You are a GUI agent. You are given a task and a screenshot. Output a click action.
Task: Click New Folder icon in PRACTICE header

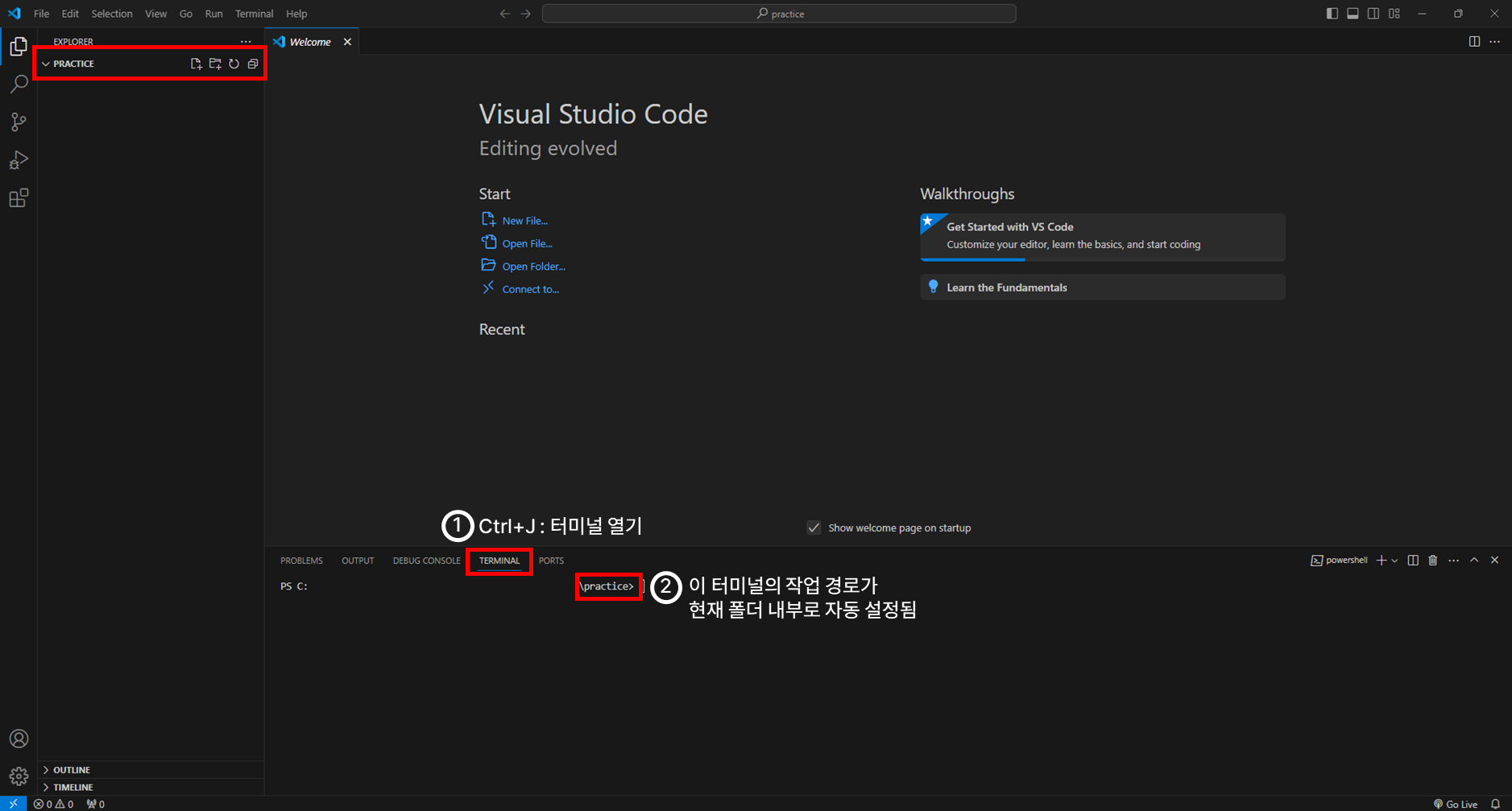pos(215,64)
